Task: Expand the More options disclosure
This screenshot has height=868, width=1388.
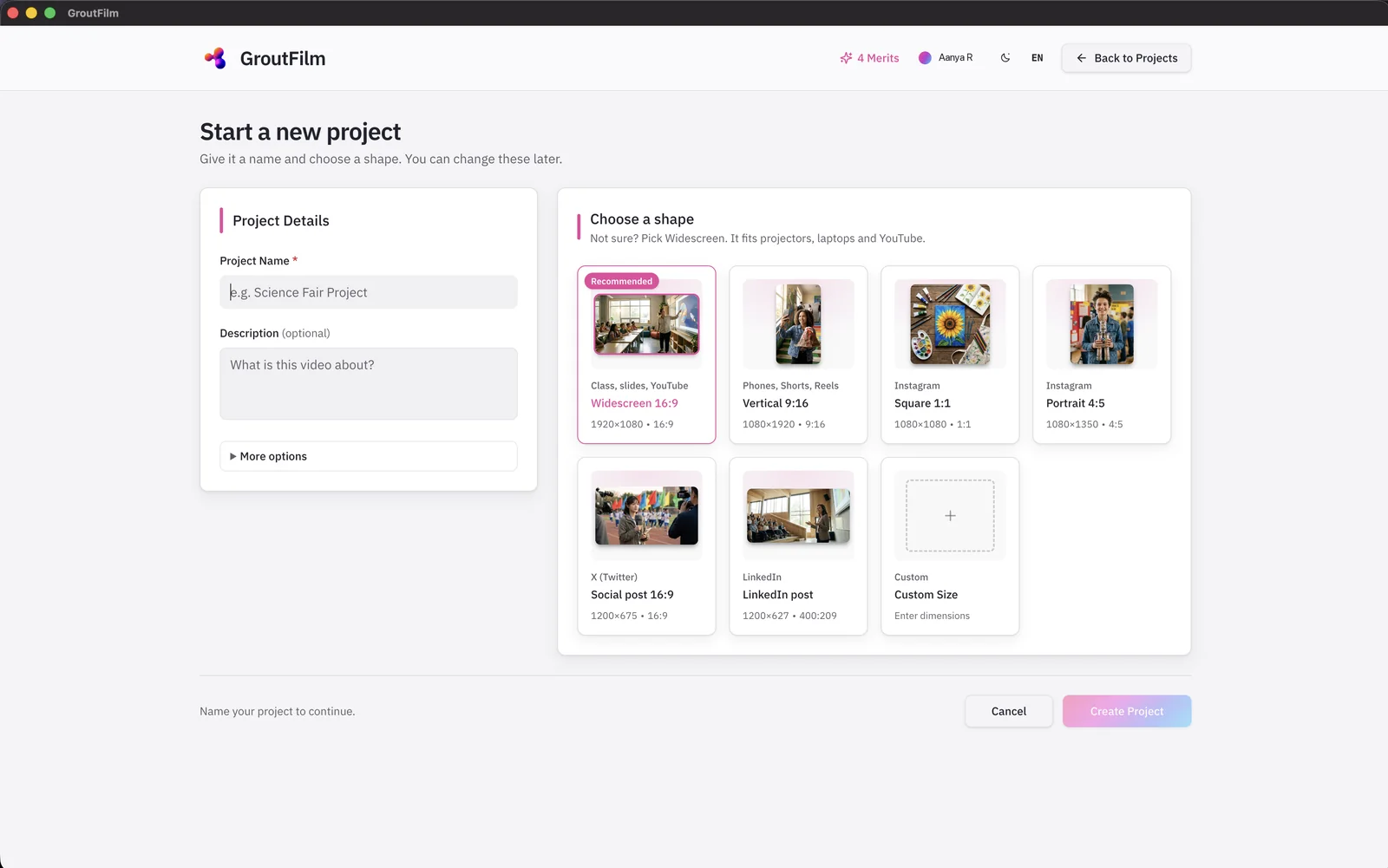Action: click(x=369, y=456)
